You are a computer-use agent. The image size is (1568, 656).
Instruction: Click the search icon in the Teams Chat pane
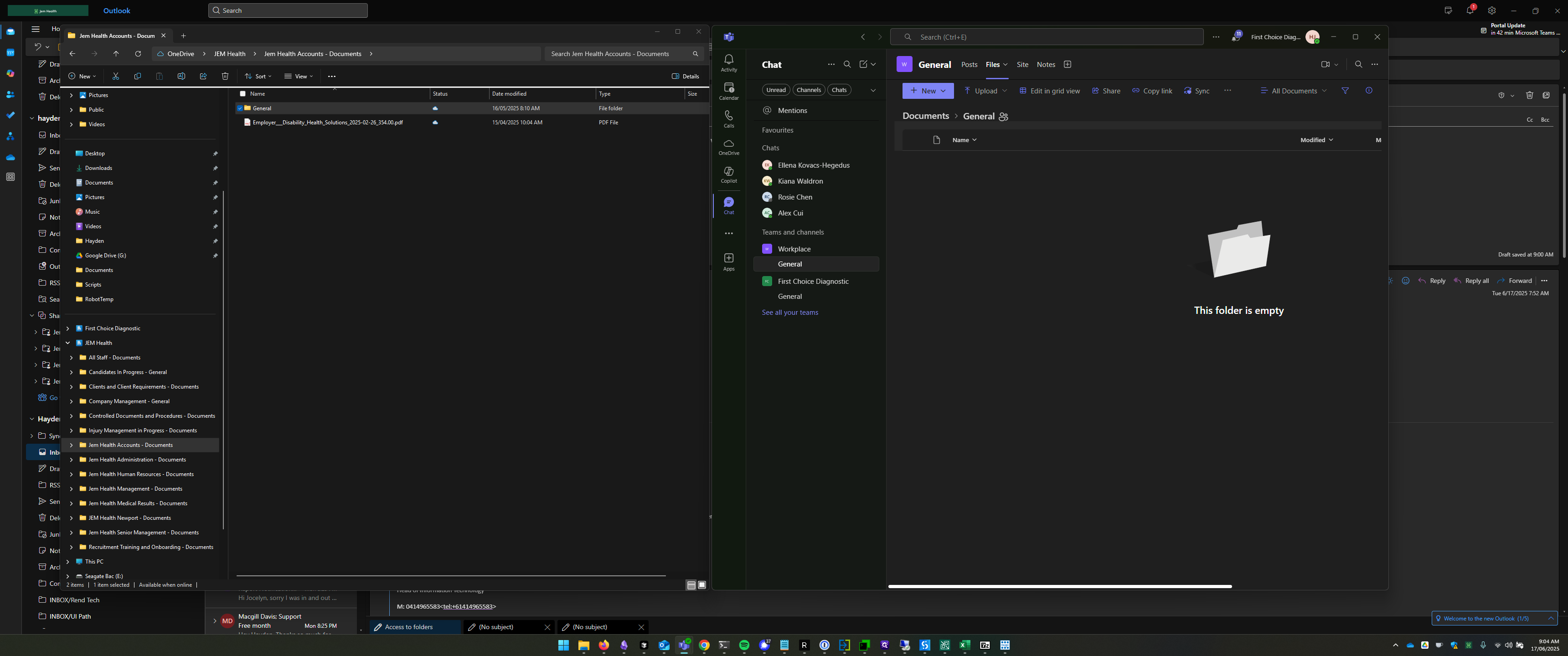pyautogui.click(x=847, y=65)
